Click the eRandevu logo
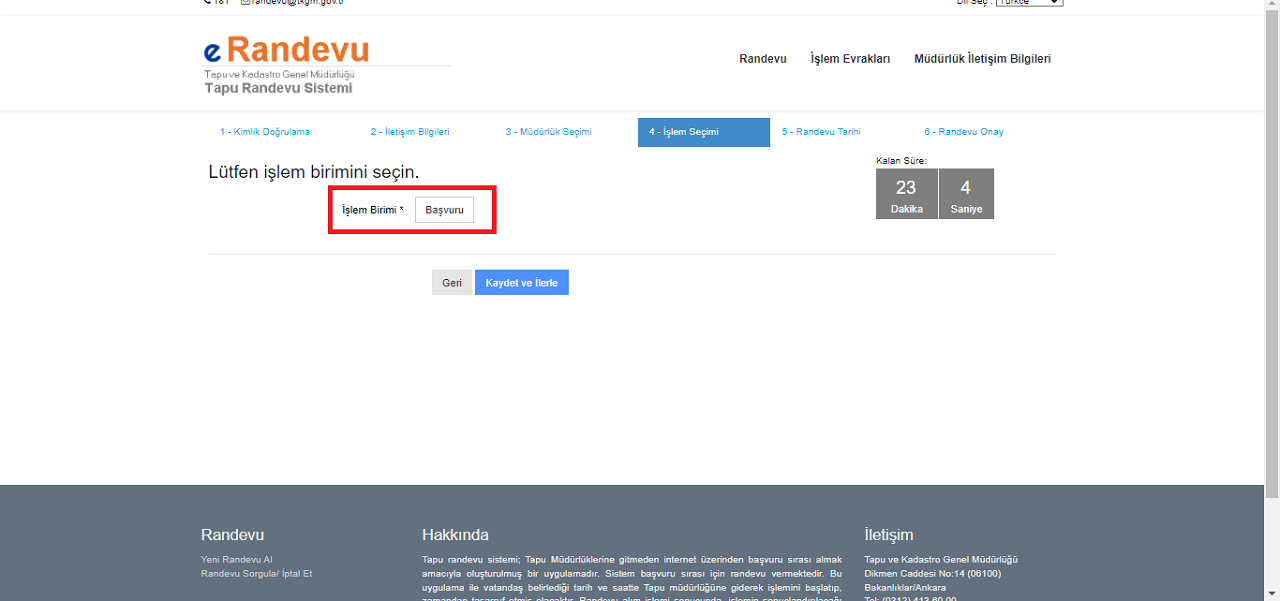This screenshot has height=601, width=1280. tap(287, 51)
